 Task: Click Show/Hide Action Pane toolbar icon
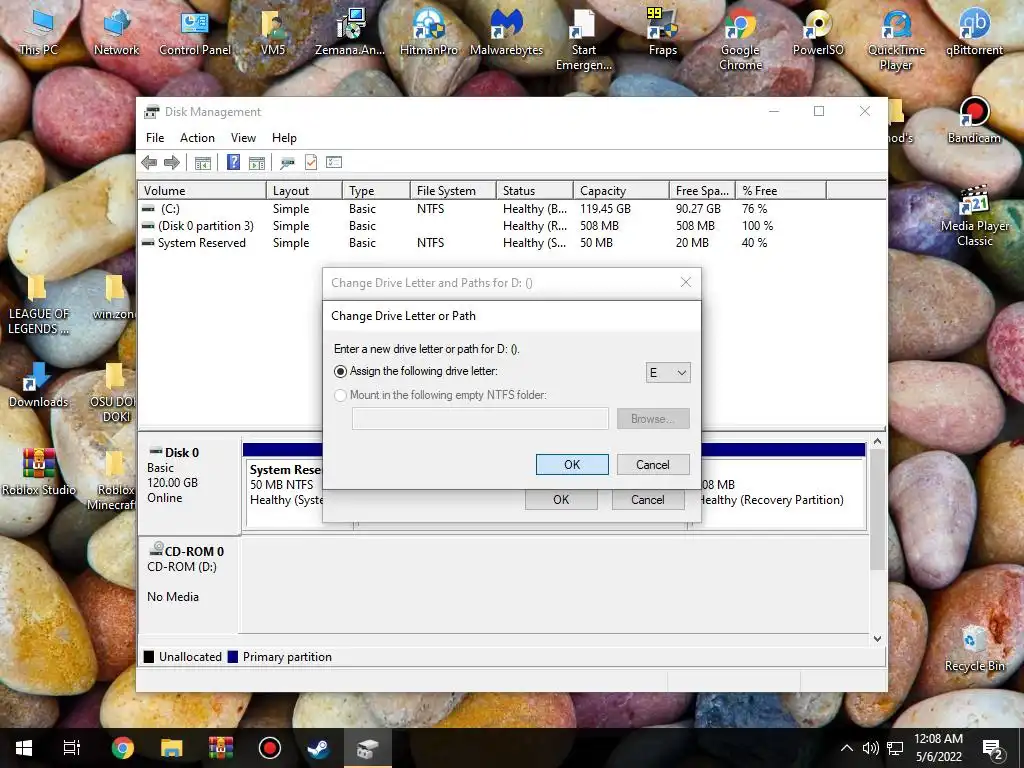(x=257, y=163)
